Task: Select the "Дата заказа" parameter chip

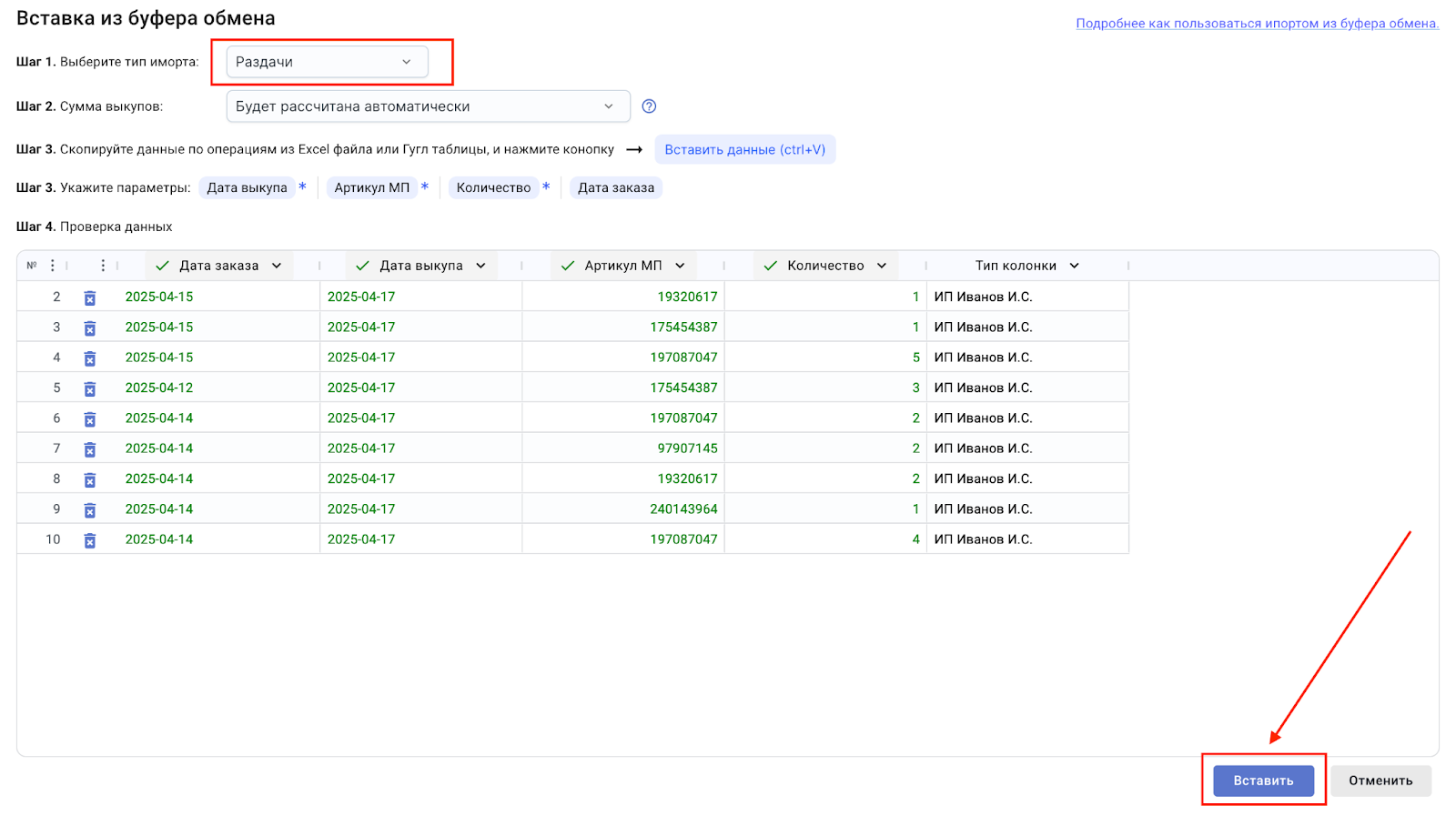Action: tap(616, 187)
